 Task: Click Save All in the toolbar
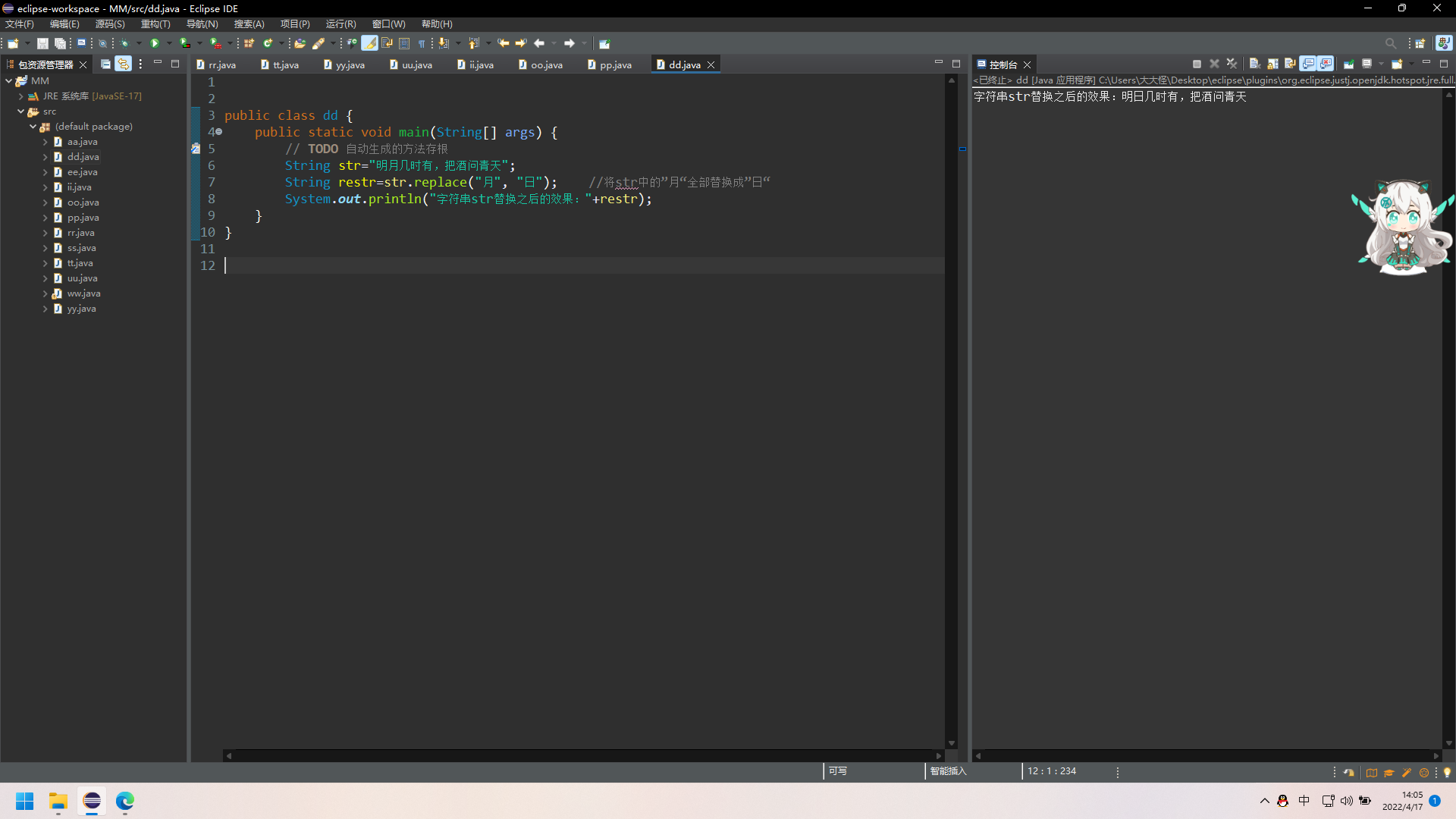click(x=60, y=43)
